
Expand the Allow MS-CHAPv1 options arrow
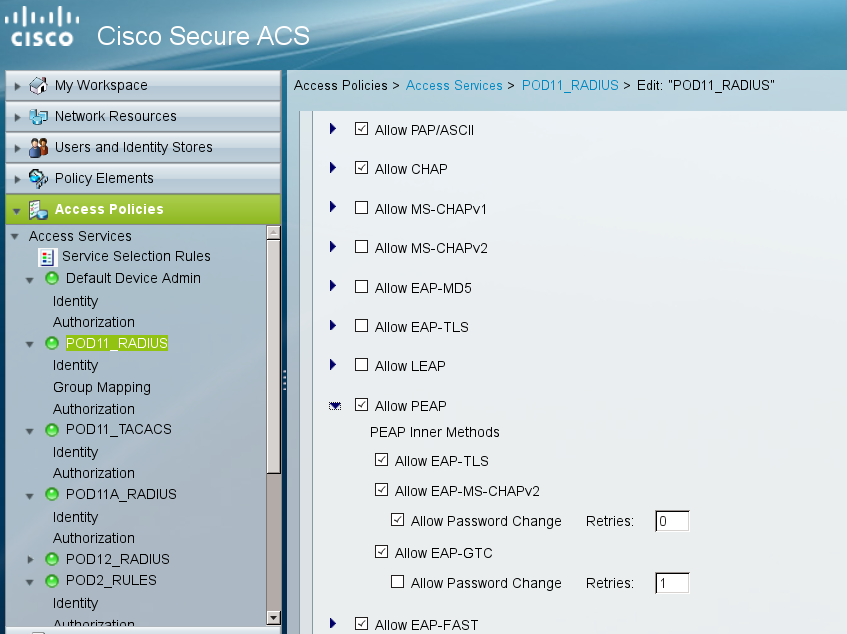coord(333,207)
